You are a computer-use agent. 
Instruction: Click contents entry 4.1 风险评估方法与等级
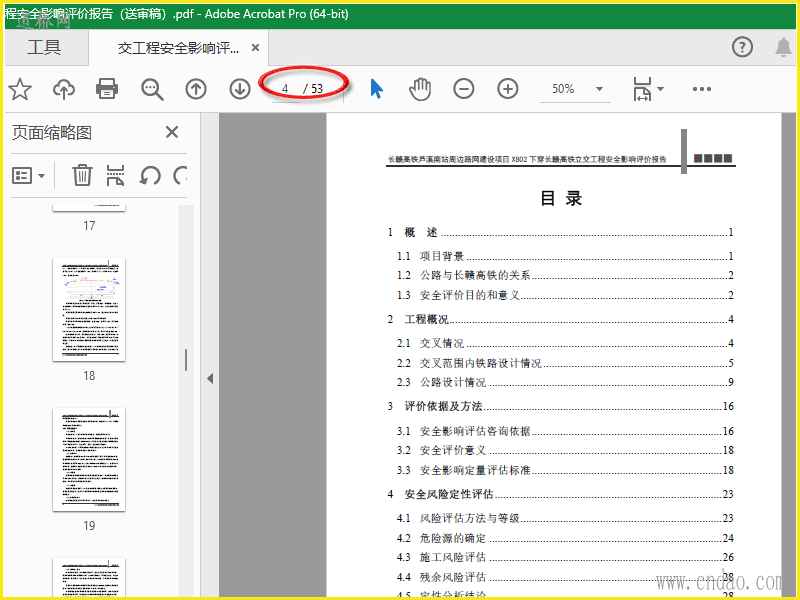[x=565, y=518]
